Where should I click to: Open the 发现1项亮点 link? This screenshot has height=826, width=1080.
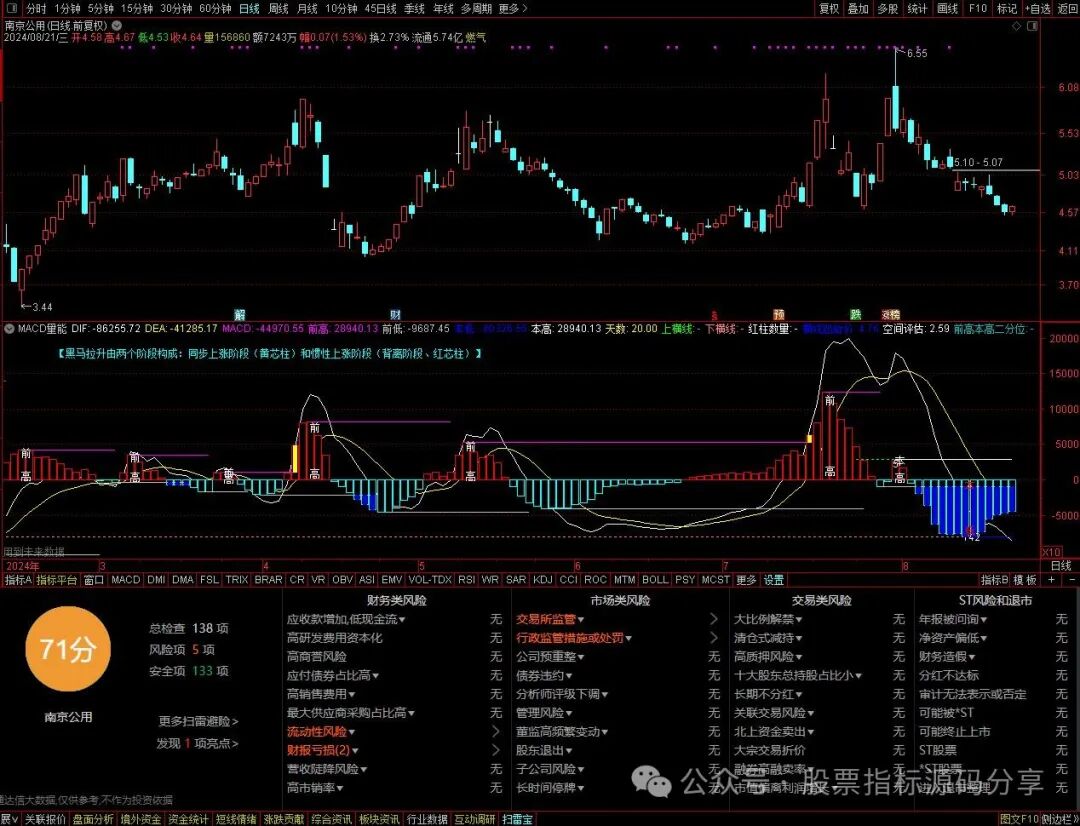tap(198, 743)
